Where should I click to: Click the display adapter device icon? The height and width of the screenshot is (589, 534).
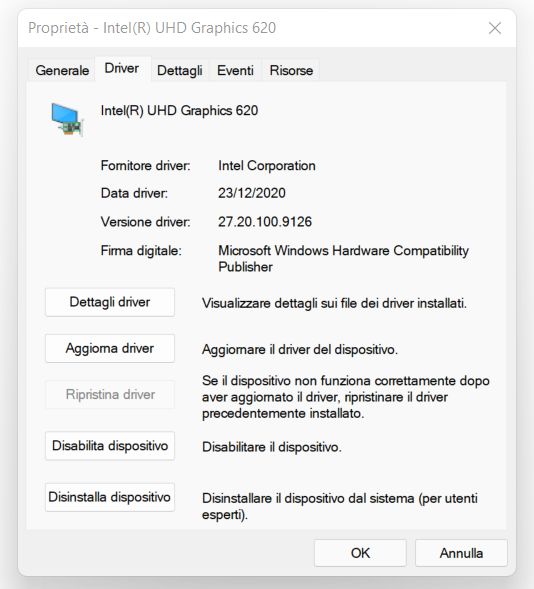coord(68,119)
